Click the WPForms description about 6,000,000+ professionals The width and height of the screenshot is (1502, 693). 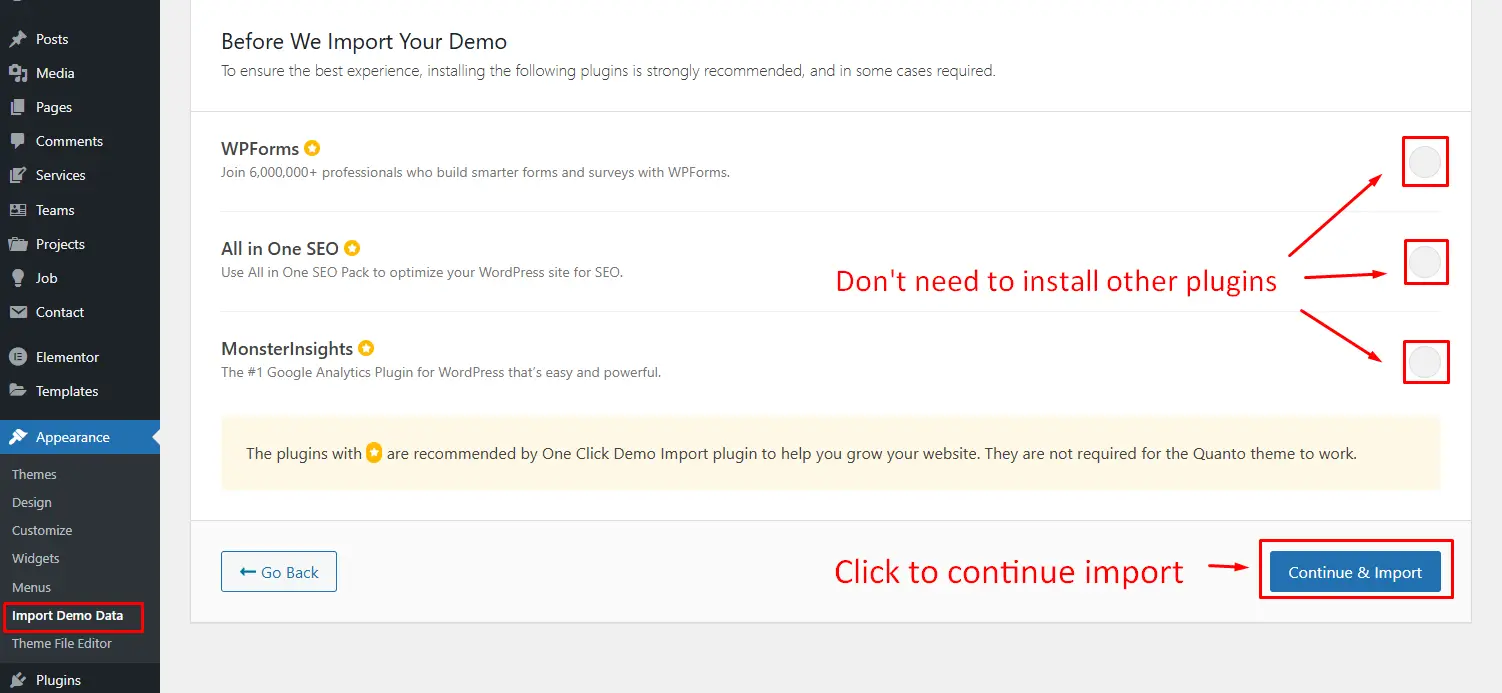475,172
